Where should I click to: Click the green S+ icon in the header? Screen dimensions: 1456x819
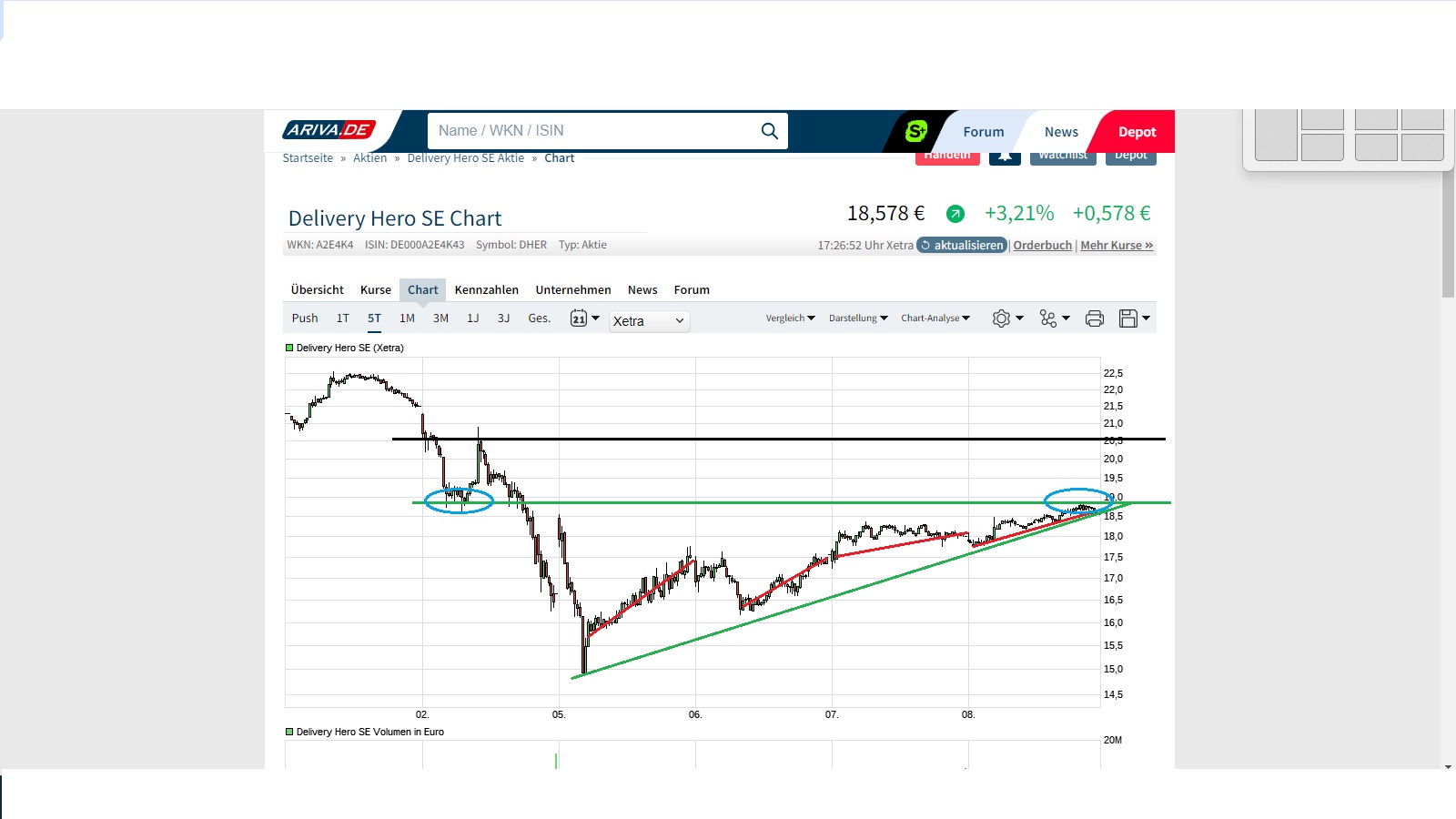[x=917, y=130]
